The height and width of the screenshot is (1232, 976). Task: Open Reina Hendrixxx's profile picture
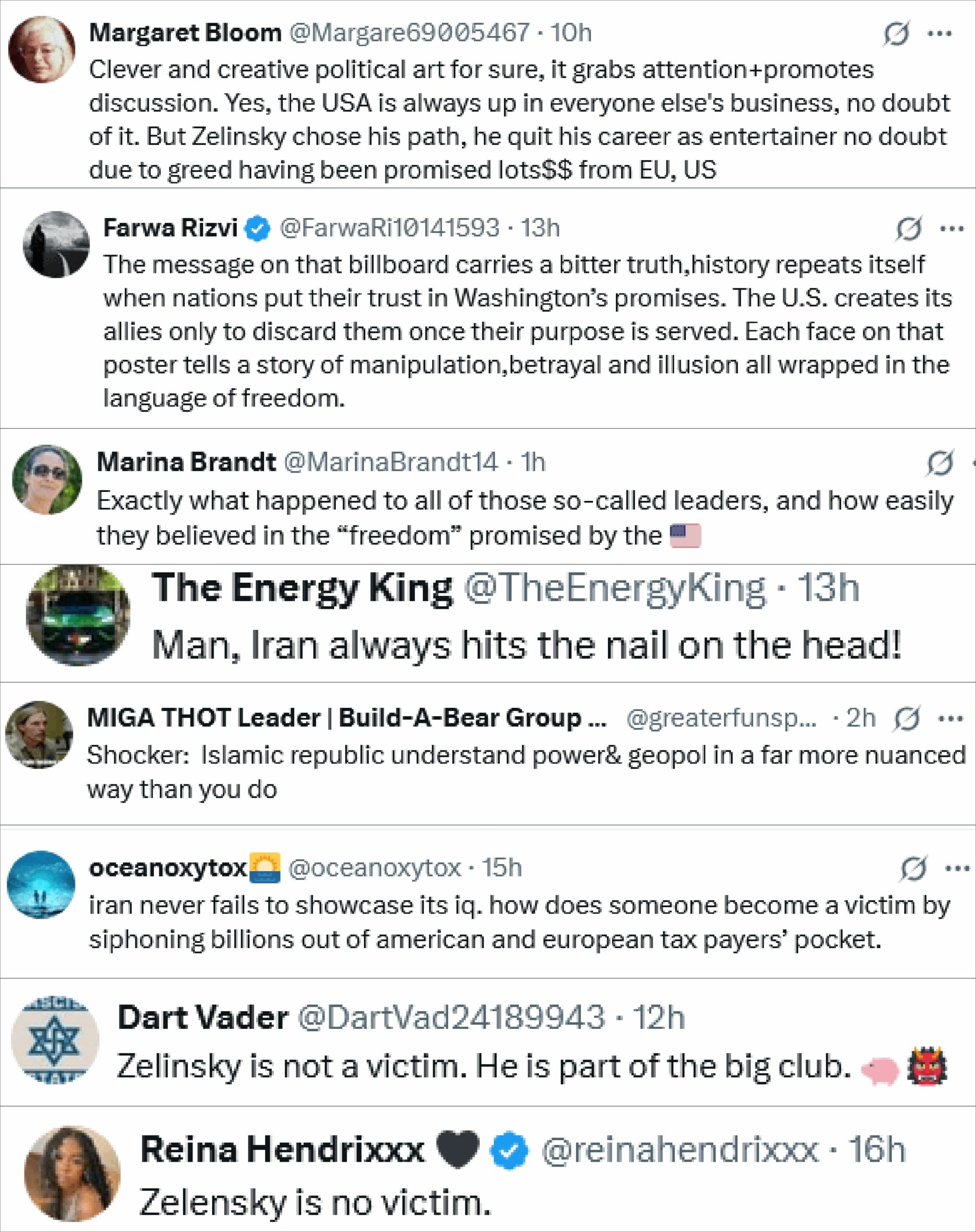point(73,1173)
